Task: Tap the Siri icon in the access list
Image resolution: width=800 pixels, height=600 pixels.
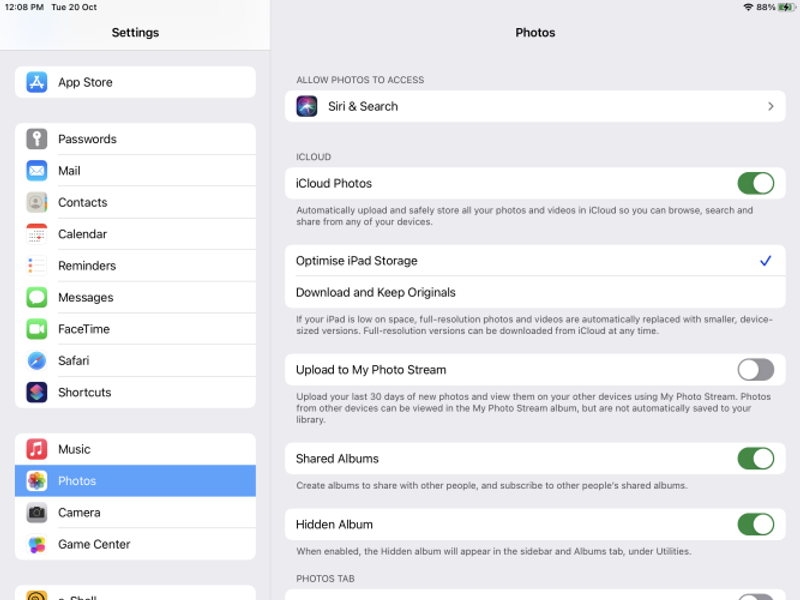Action: click(x=307, y=106)
